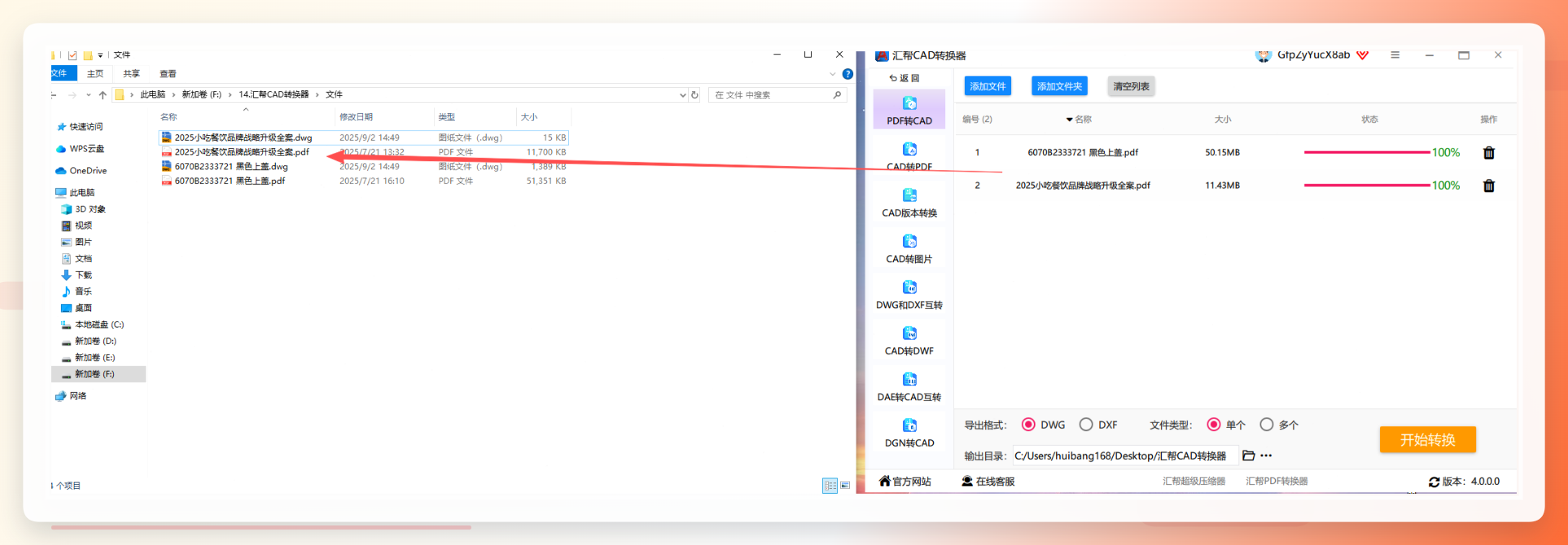This screenshot has height=545, width=1568.
Task: Delete 2025小吃餐饮品牌战略升级全案.pdf row via trash icon
Action: [x=1489, y=186]
